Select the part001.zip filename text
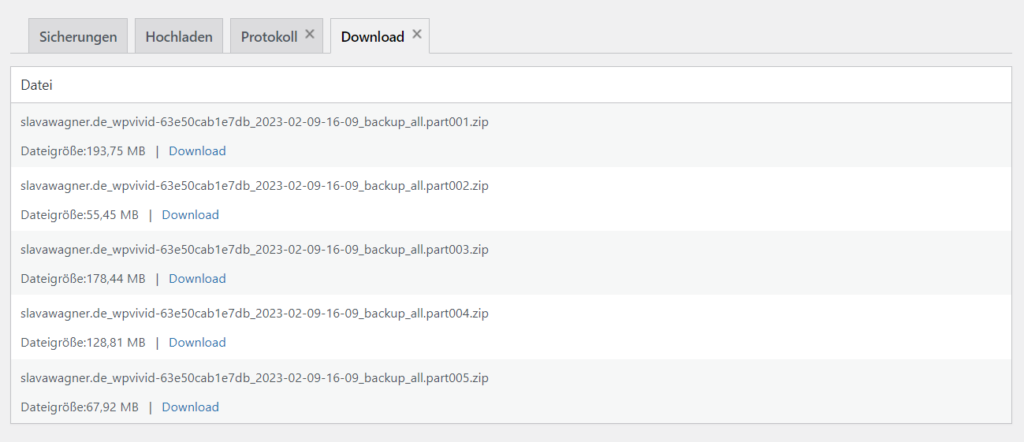Image resolution: width=1024 pixels, height=442 pixels. tap(255, 122)
